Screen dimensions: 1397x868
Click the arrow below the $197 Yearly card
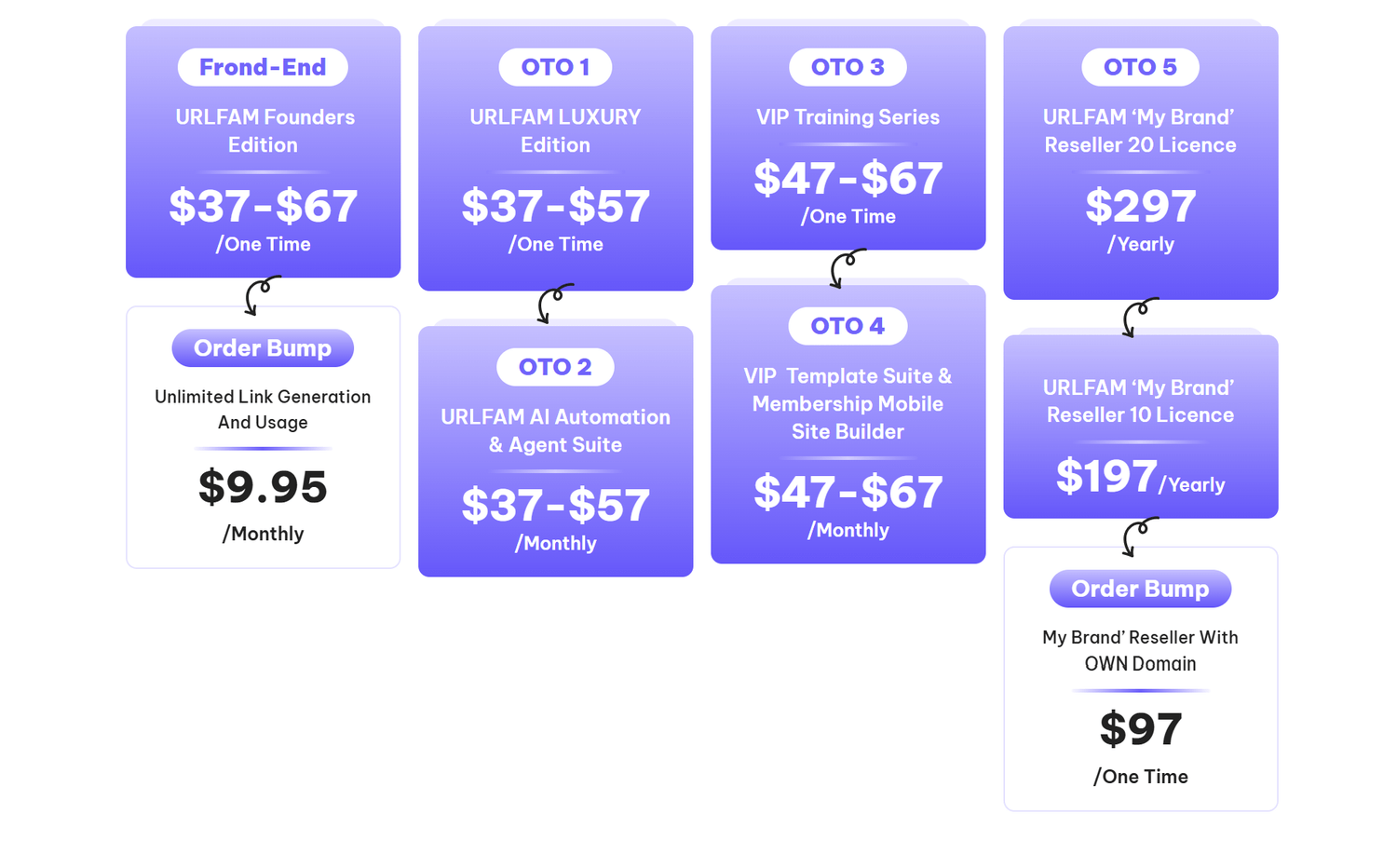(x=1139, y=537)
